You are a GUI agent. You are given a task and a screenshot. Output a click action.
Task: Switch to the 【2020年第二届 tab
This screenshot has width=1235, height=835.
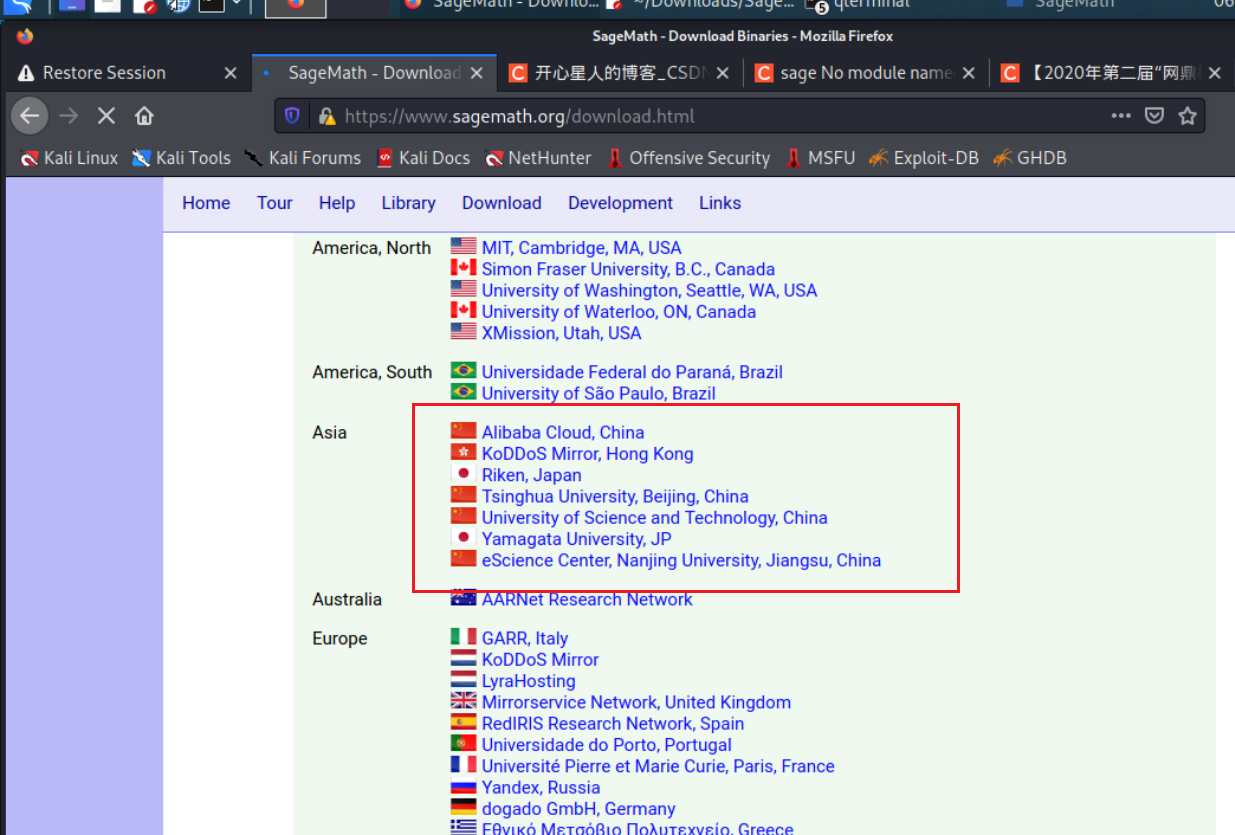[x=1110, y=73]
